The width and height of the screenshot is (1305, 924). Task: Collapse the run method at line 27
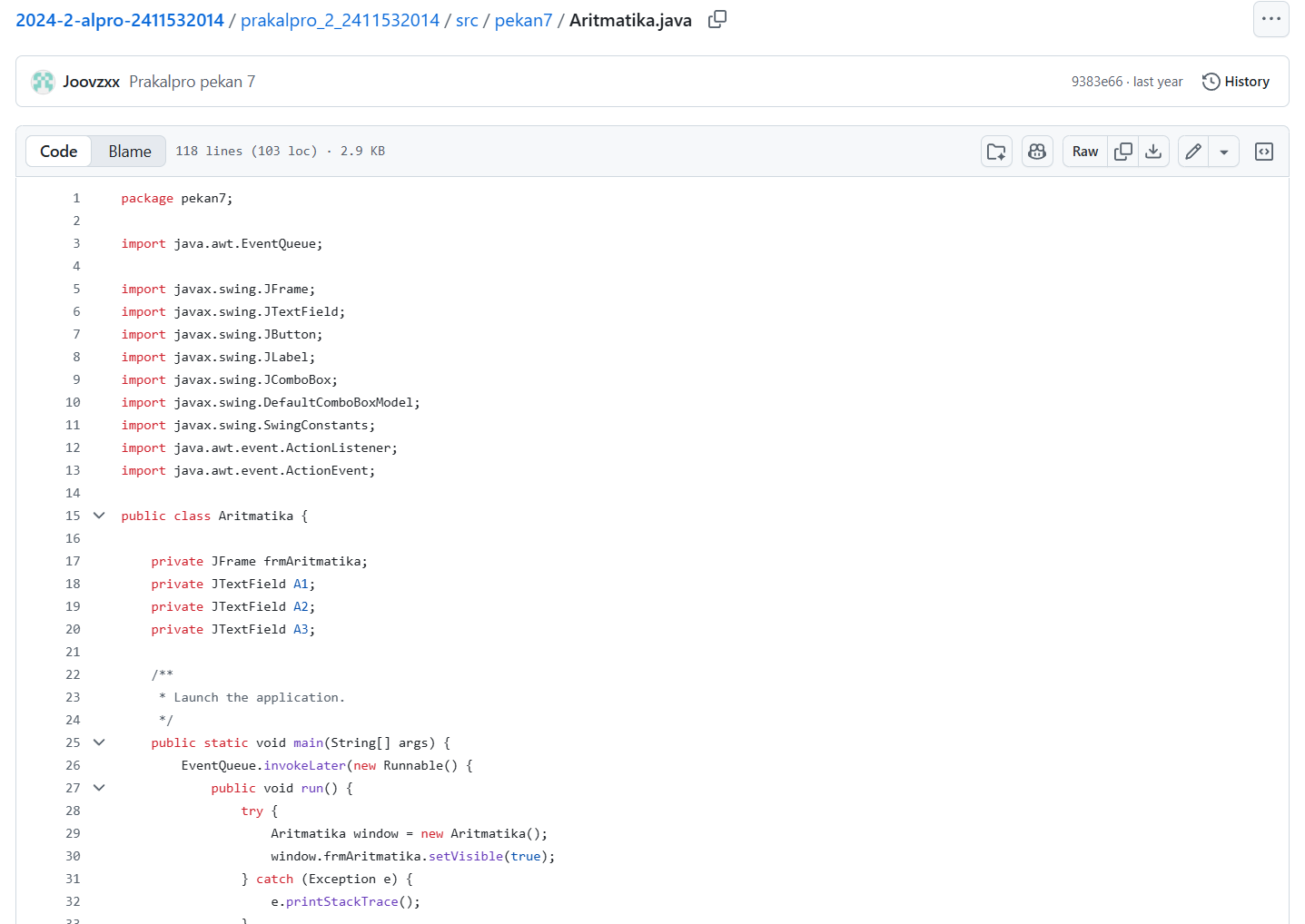[x=99, y=788]
